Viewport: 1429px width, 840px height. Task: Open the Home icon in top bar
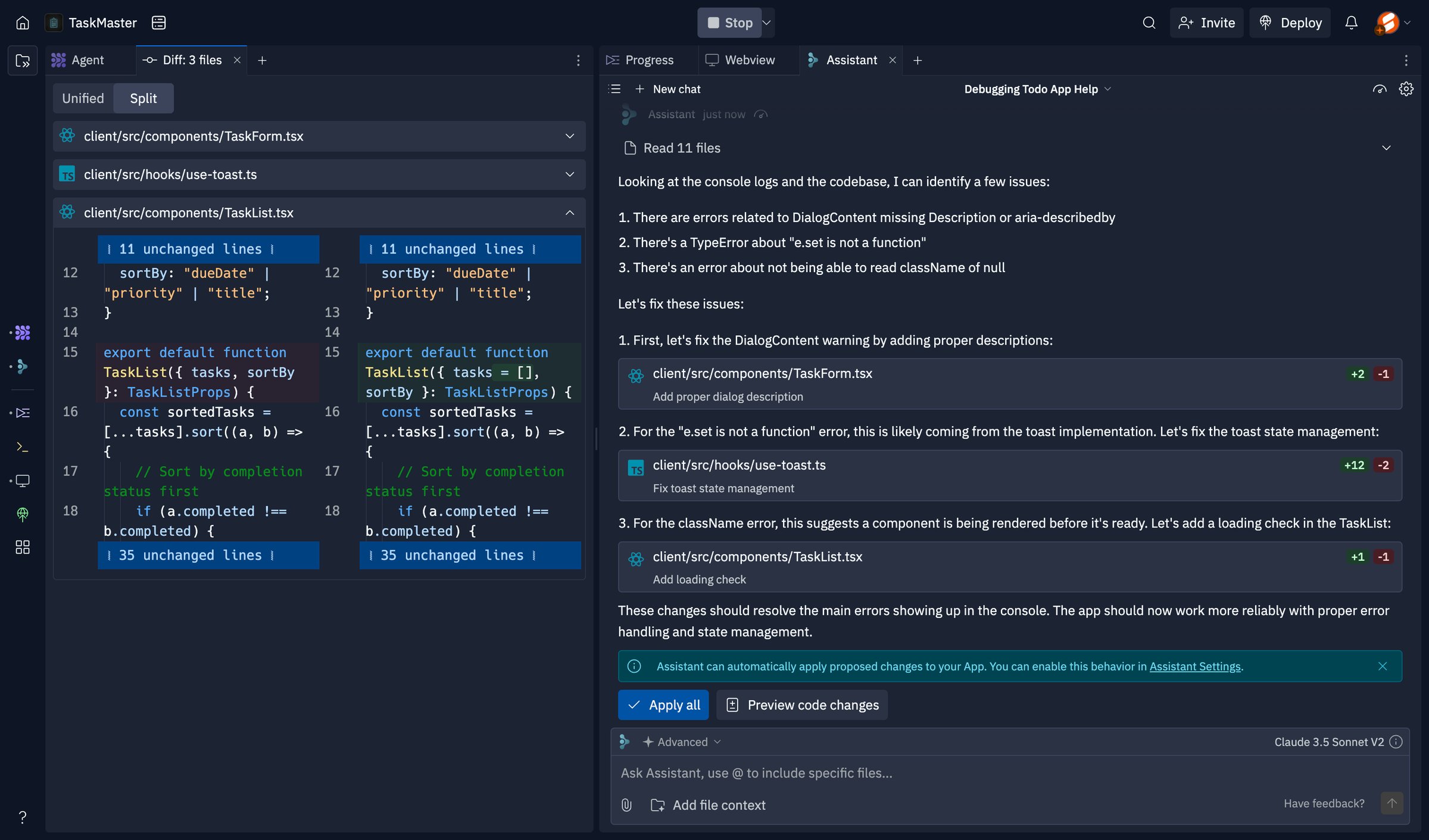(23, 23)
